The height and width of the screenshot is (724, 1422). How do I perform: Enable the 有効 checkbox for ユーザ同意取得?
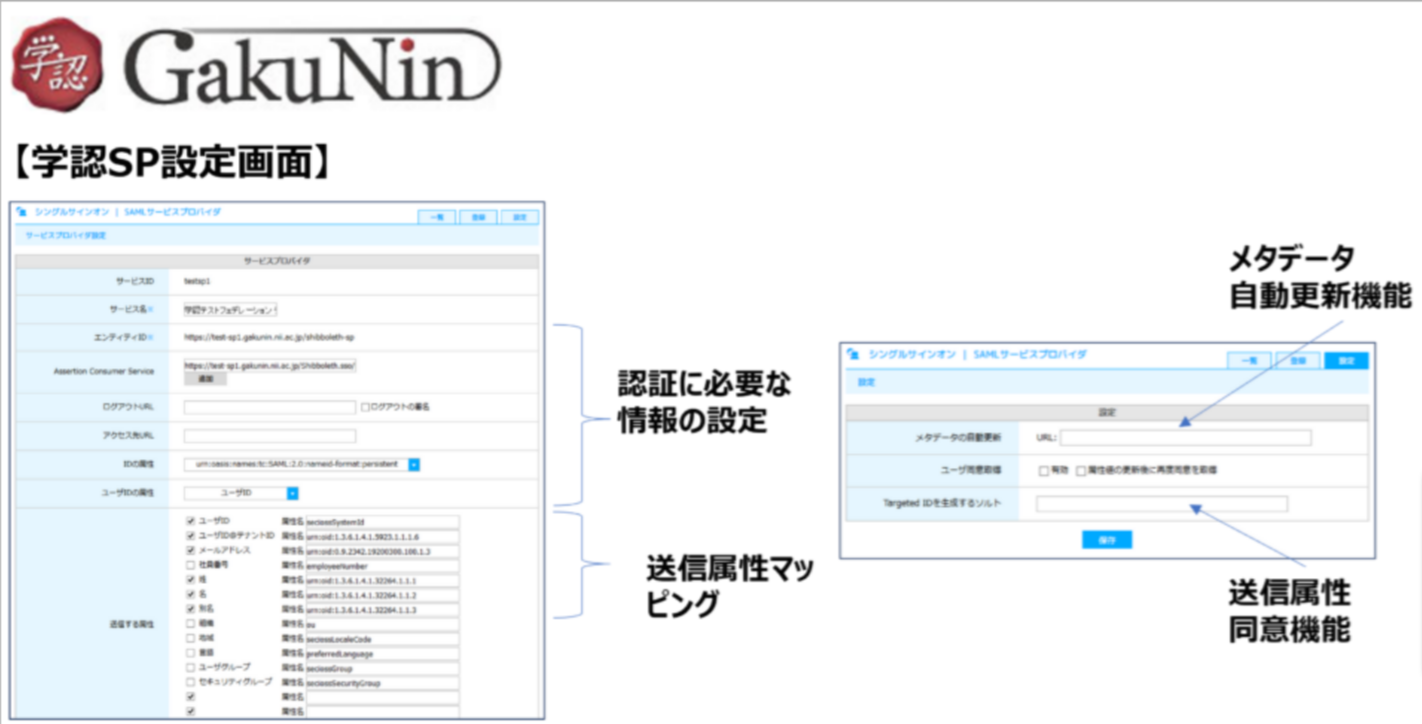click(x=1043, y=469)
